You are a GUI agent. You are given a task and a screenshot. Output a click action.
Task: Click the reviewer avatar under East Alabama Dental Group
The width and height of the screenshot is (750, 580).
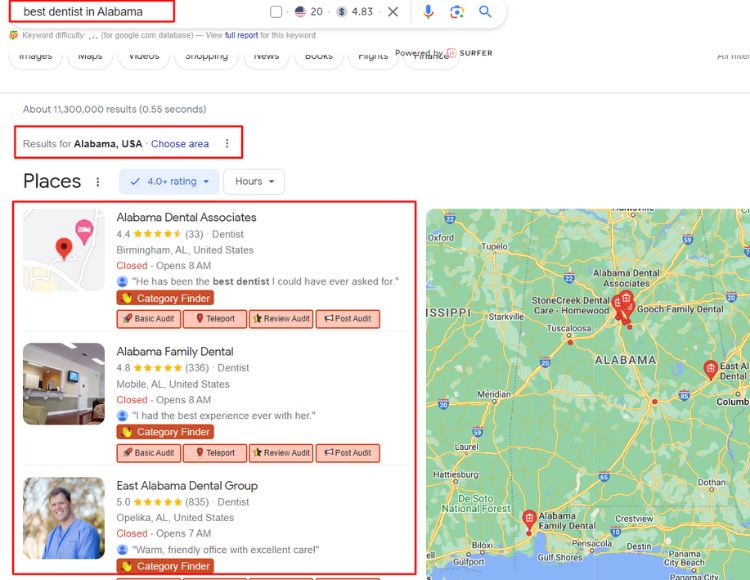point(122,550)
